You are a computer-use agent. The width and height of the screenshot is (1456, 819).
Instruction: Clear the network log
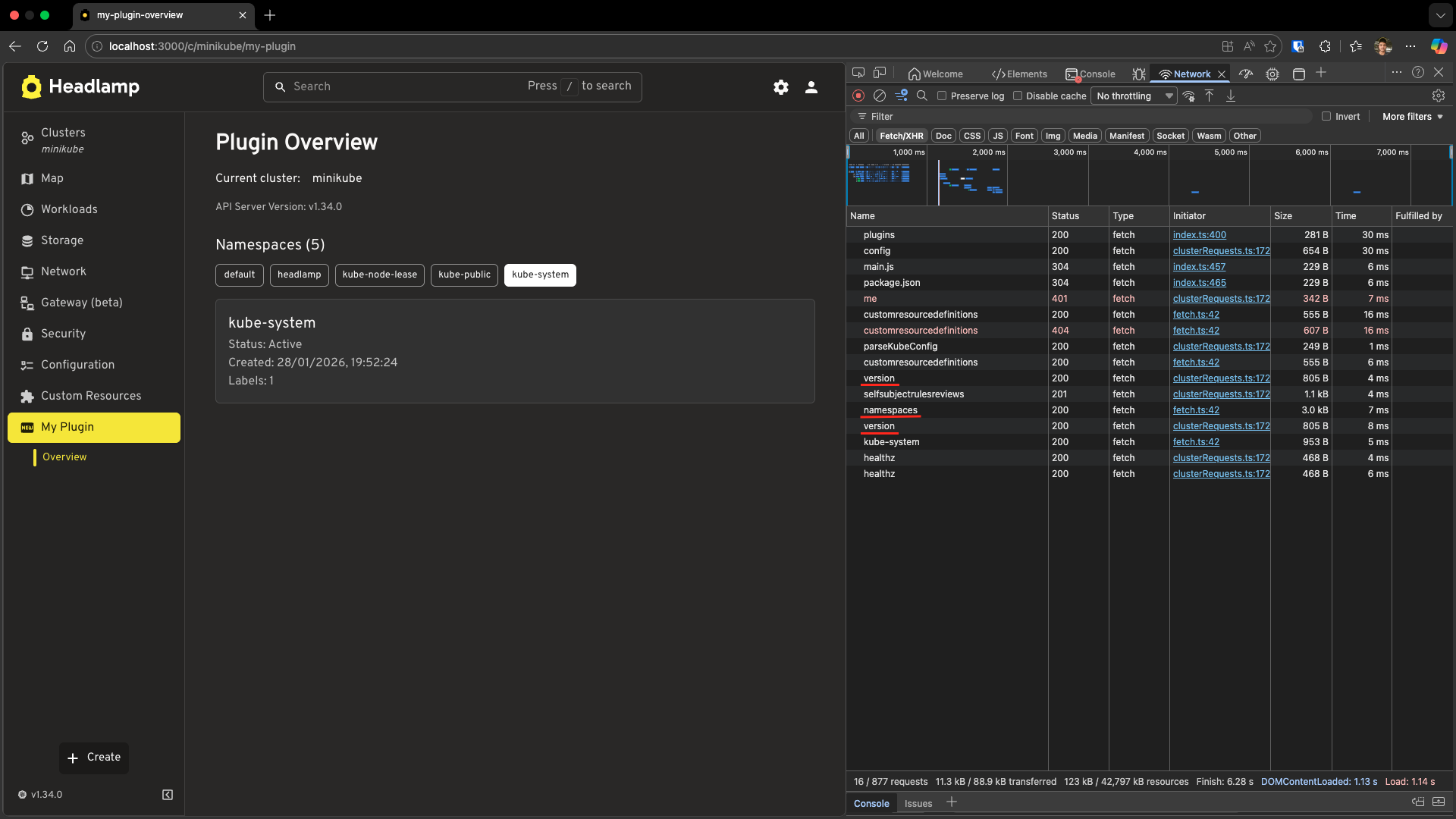[x=880, y=96]
